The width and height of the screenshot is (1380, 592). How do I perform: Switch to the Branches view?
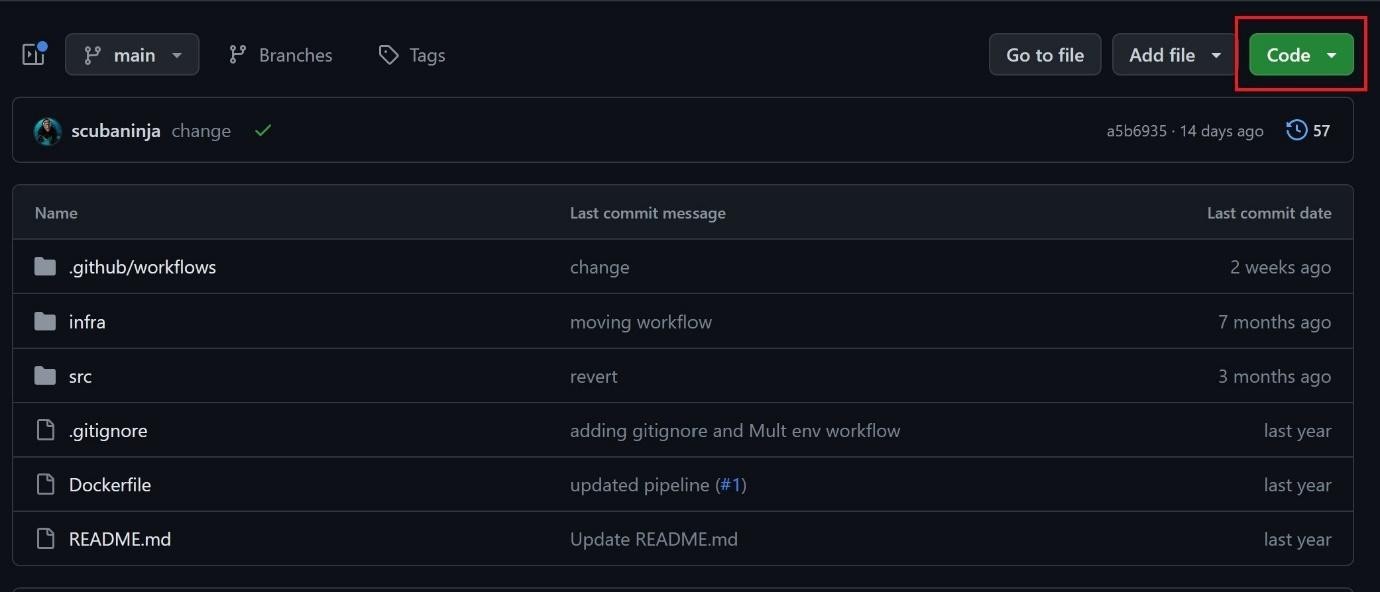(x=280, y=55)
